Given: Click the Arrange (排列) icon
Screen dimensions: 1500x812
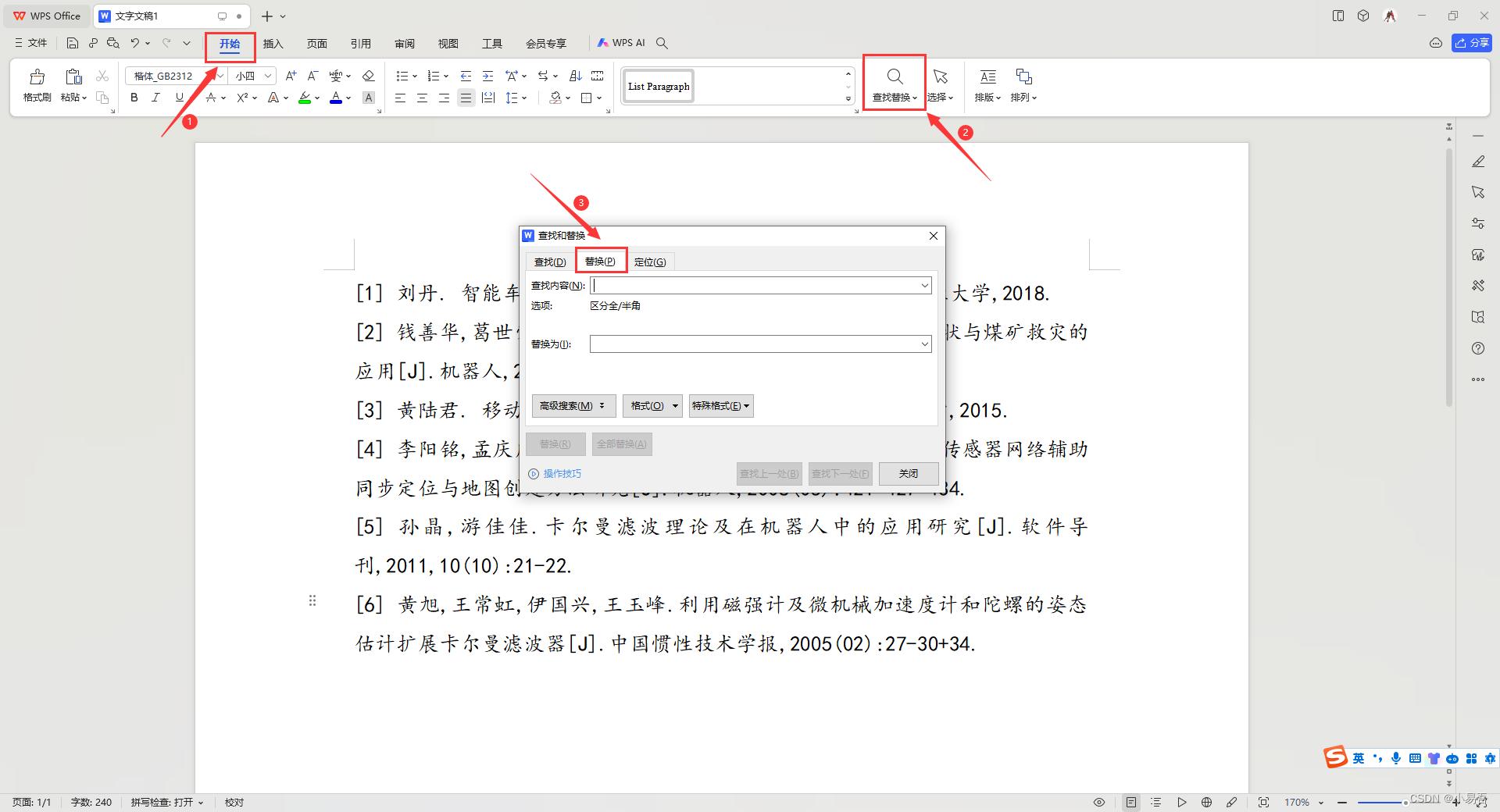Looking at the screenshot, I should tap(1023, 77).
